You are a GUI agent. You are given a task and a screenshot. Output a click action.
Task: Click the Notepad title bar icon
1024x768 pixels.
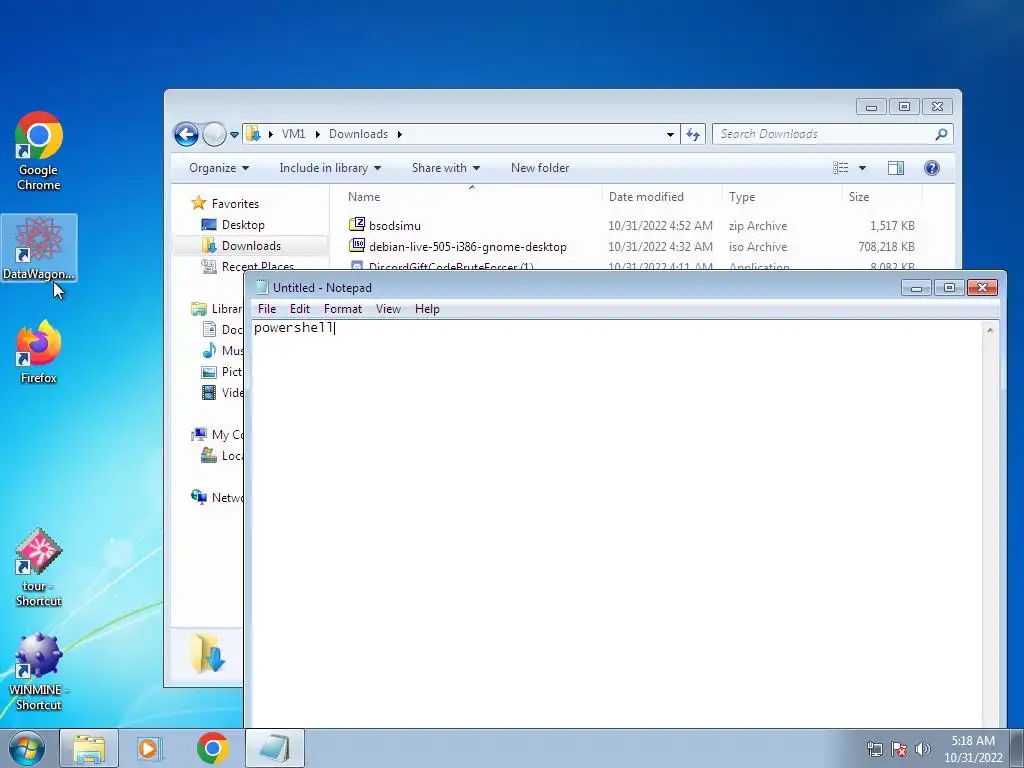[262, 287]
